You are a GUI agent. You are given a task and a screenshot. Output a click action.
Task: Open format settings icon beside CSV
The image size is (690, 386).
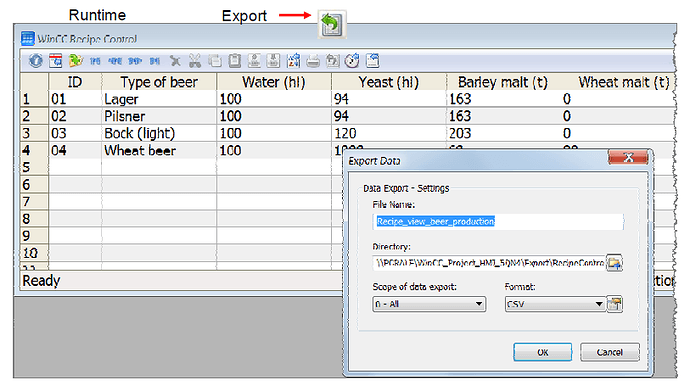(614, 304)
